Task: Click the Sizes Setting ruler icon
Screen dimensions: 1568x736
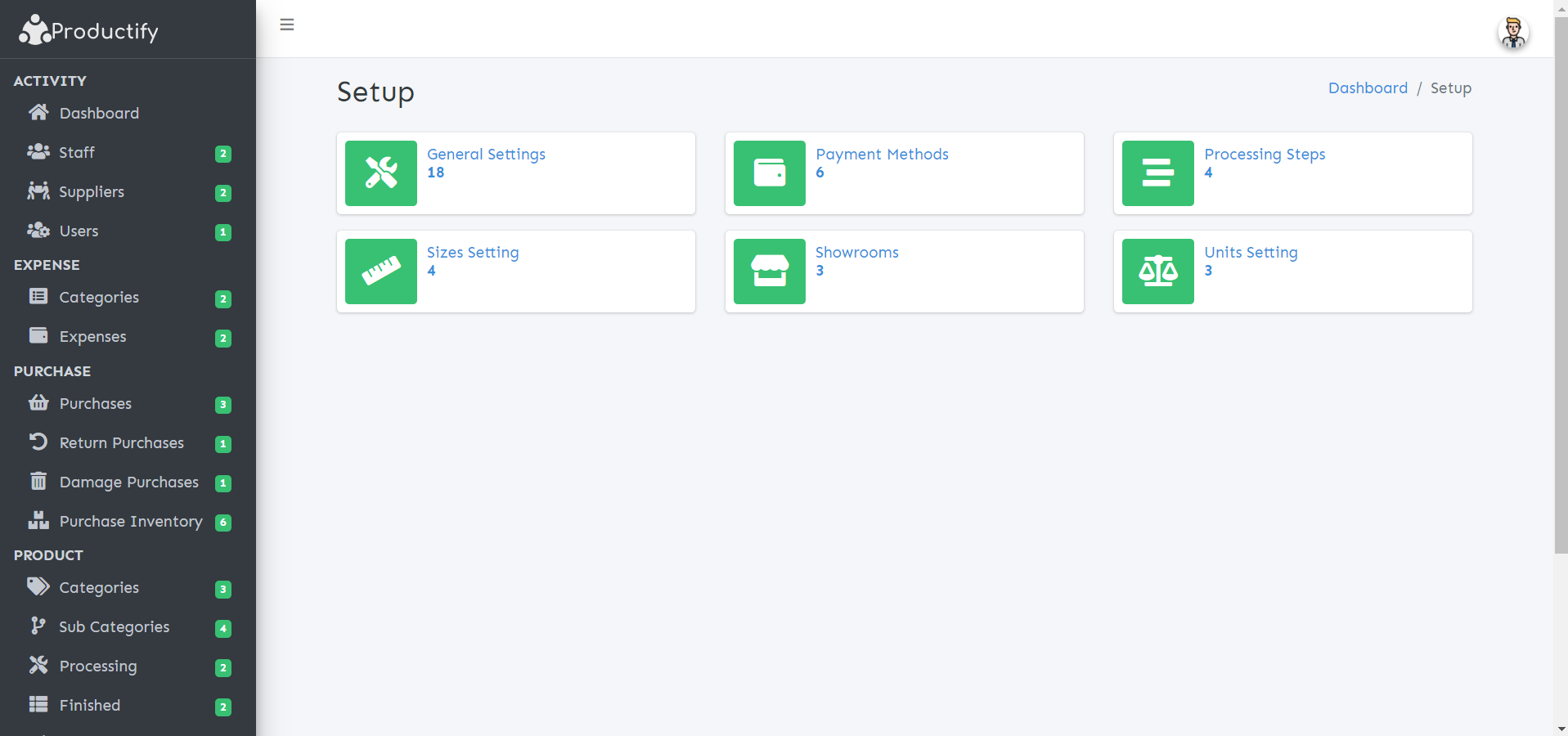Action: pos(380,271)
